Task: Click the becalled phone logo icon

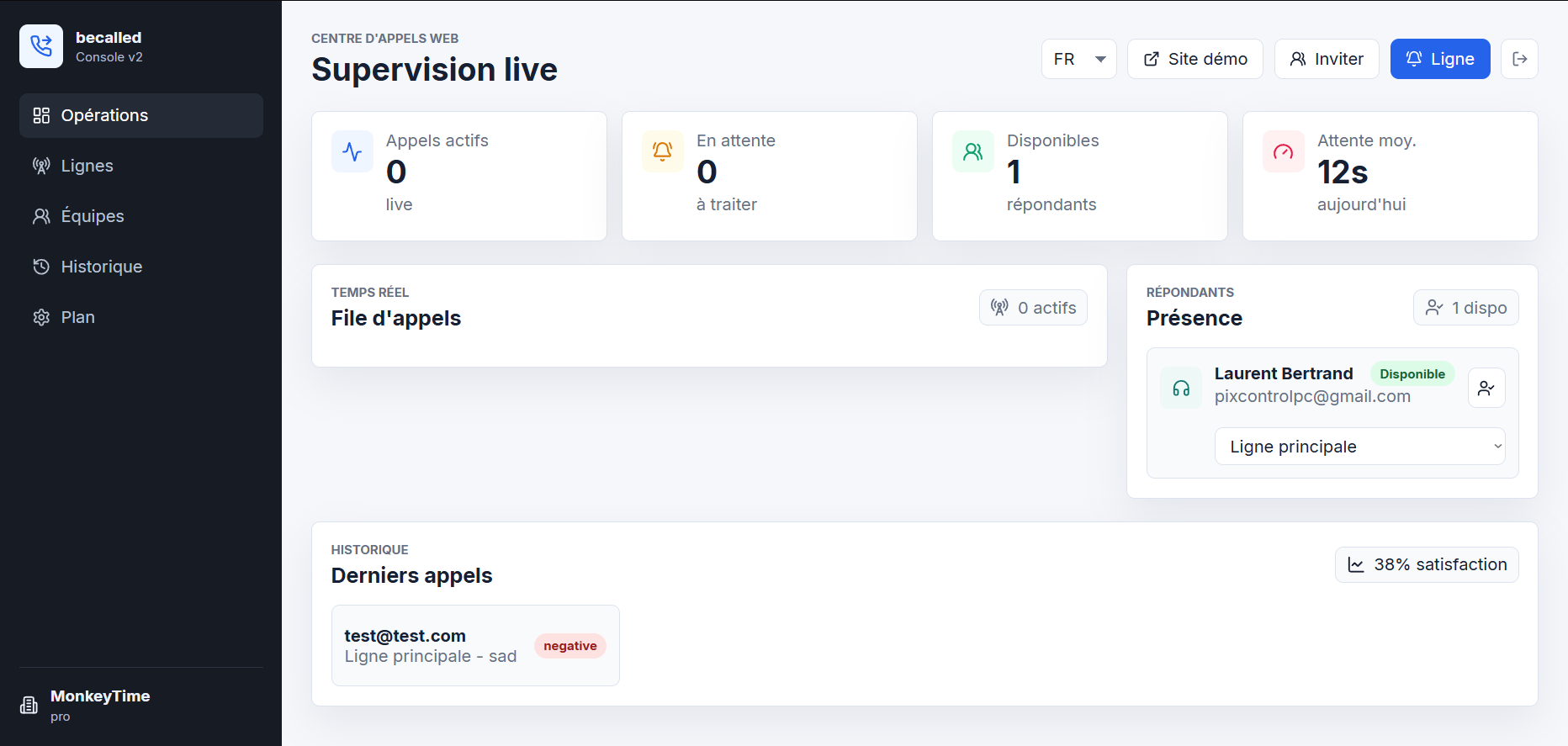Action: 41,46
